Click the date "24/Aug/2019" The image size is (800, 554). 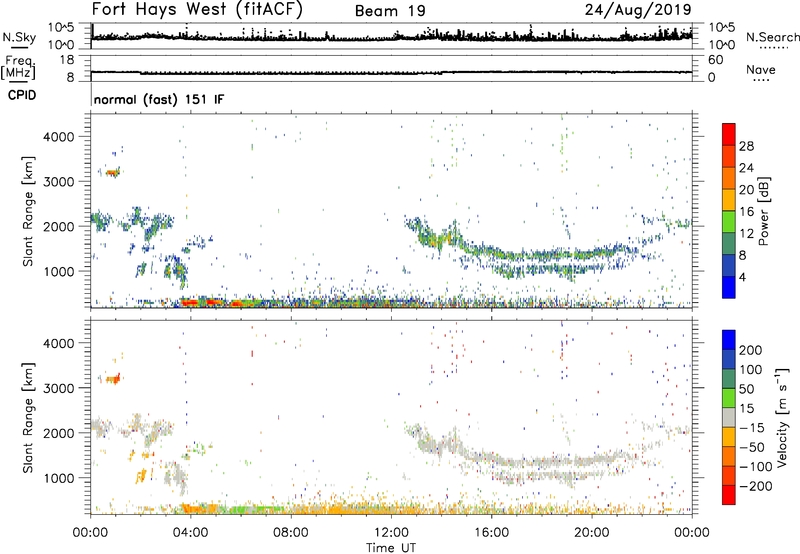coord(638,10)
